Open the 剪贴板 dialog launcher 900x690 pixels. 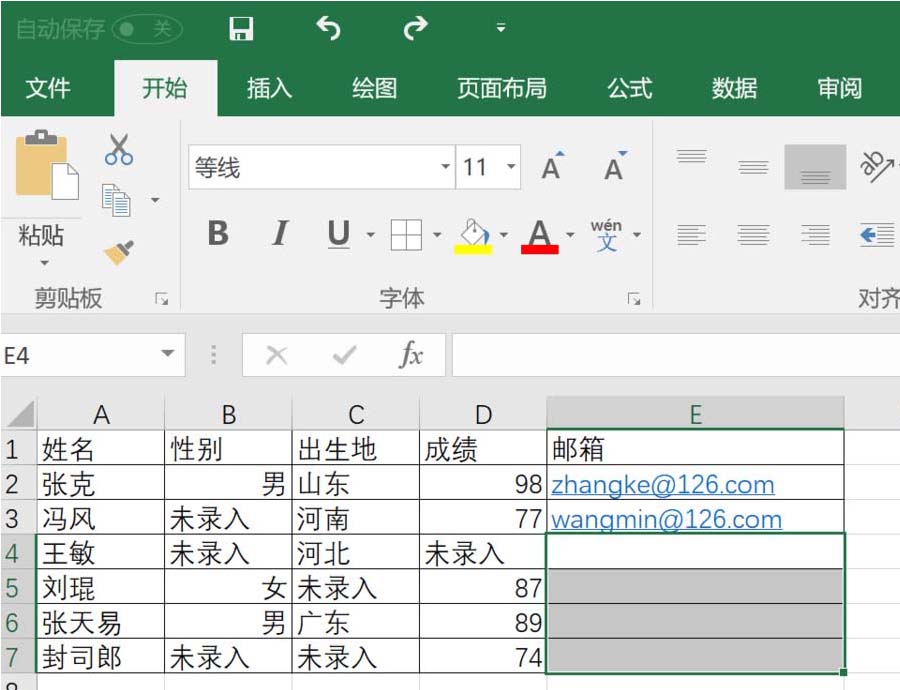[x=162, y=299]
